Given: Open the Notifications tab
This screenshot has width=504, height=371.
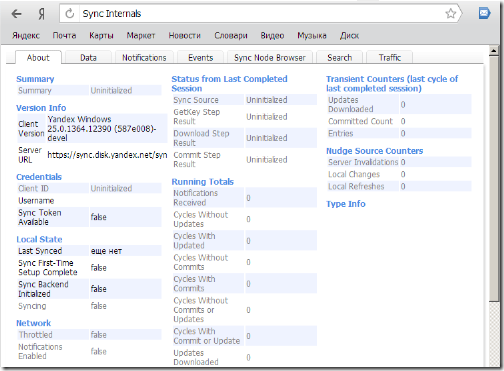Looking at the screenshot, I should pyautogui.click(x=144, y=58).
